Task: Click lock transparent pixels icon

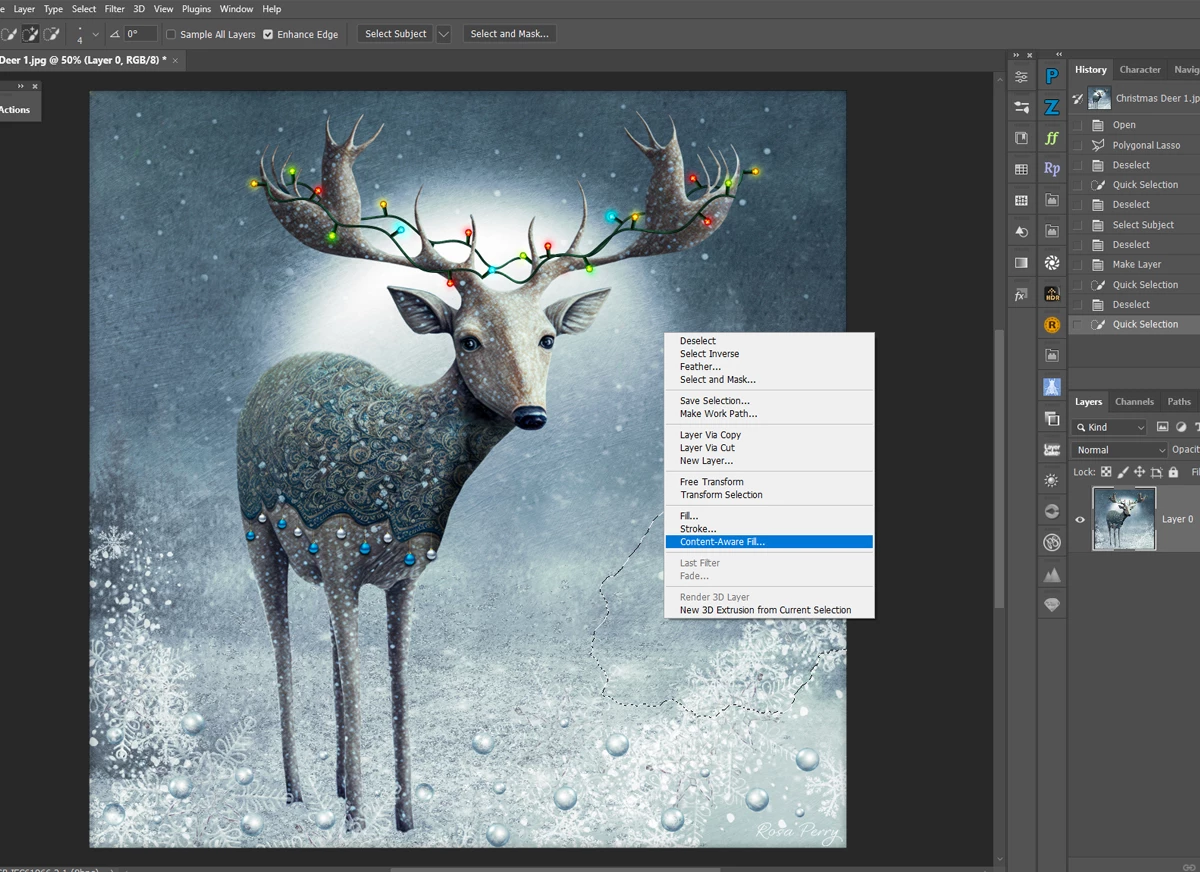Action: (x=1106, y=472)
